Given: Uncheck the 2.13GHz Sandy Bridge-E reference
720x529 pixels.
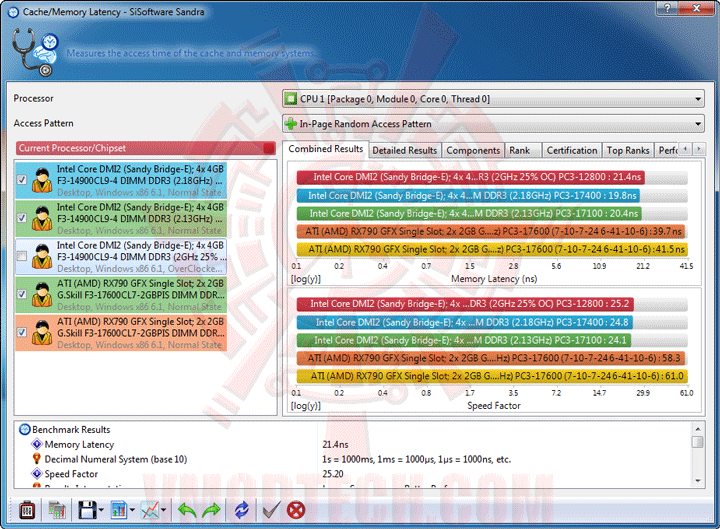Looking at the screenshot, I should 22,218.
